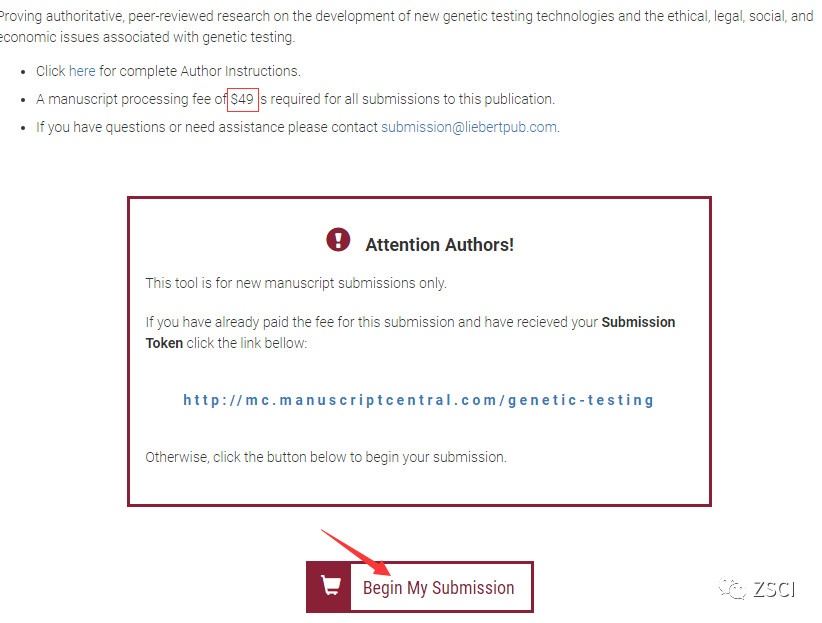Image resolution: width=822 pixels, height=623 pixels.
Task: Open the manuscriptcentral genetic-testing URL
Action: [x=418, y=400]
